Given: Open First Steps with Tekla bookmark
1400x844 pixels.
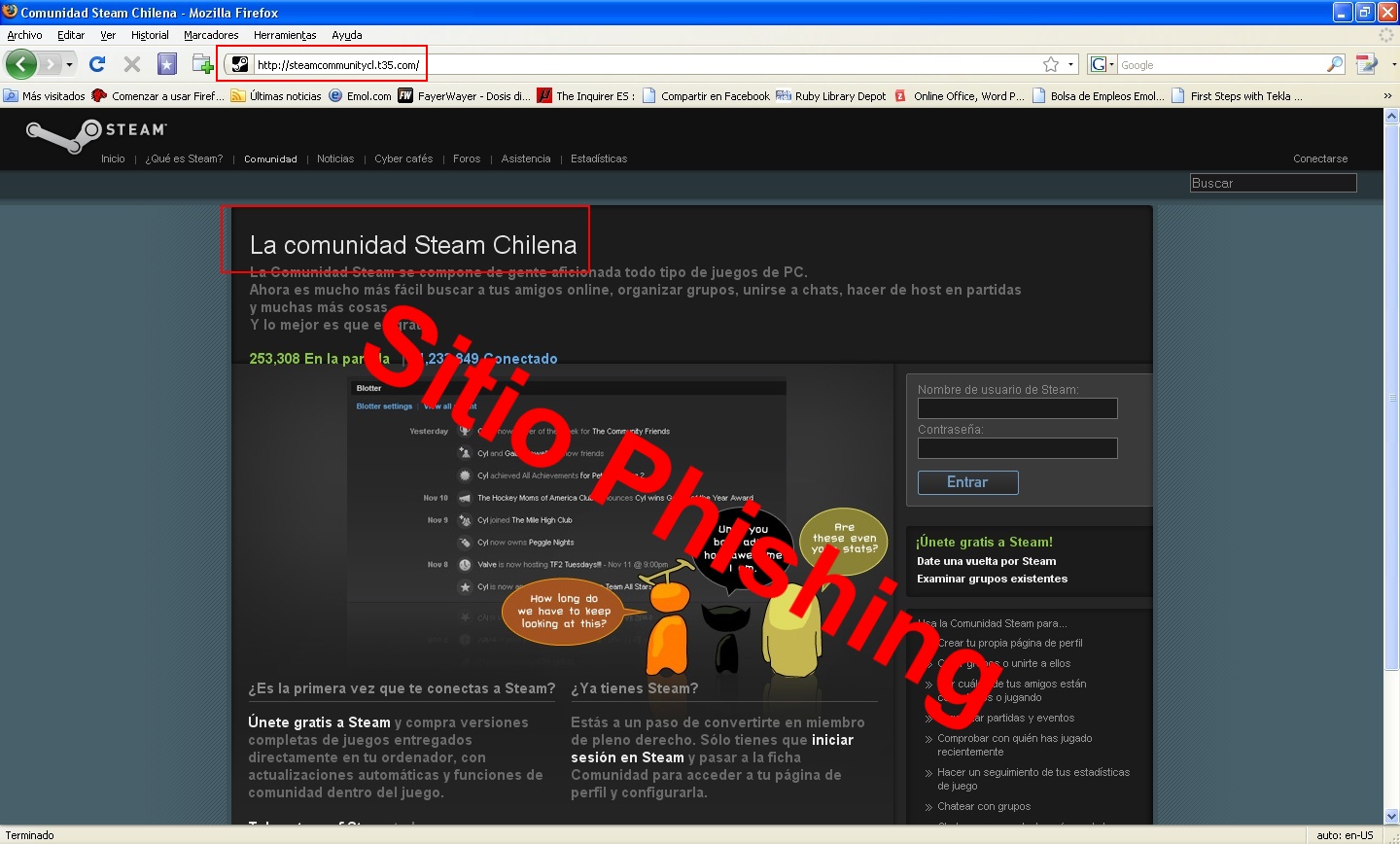Looking at the screenshot, I should pyautogui.click(x=1237, y=96).
